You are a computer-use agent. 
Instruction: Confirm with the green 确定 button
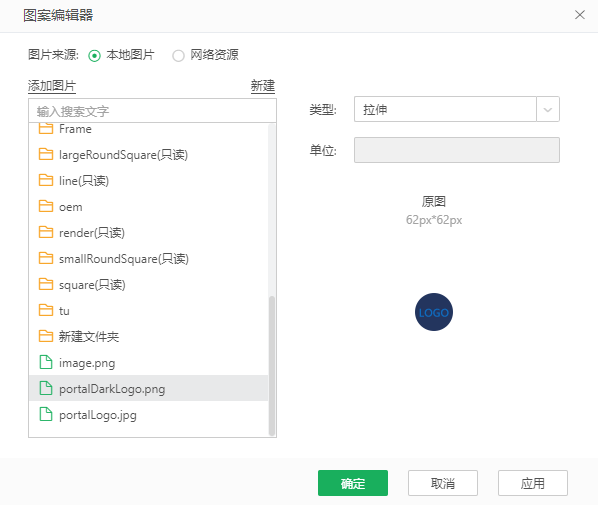pyautogui.click(x=353, y=483)
